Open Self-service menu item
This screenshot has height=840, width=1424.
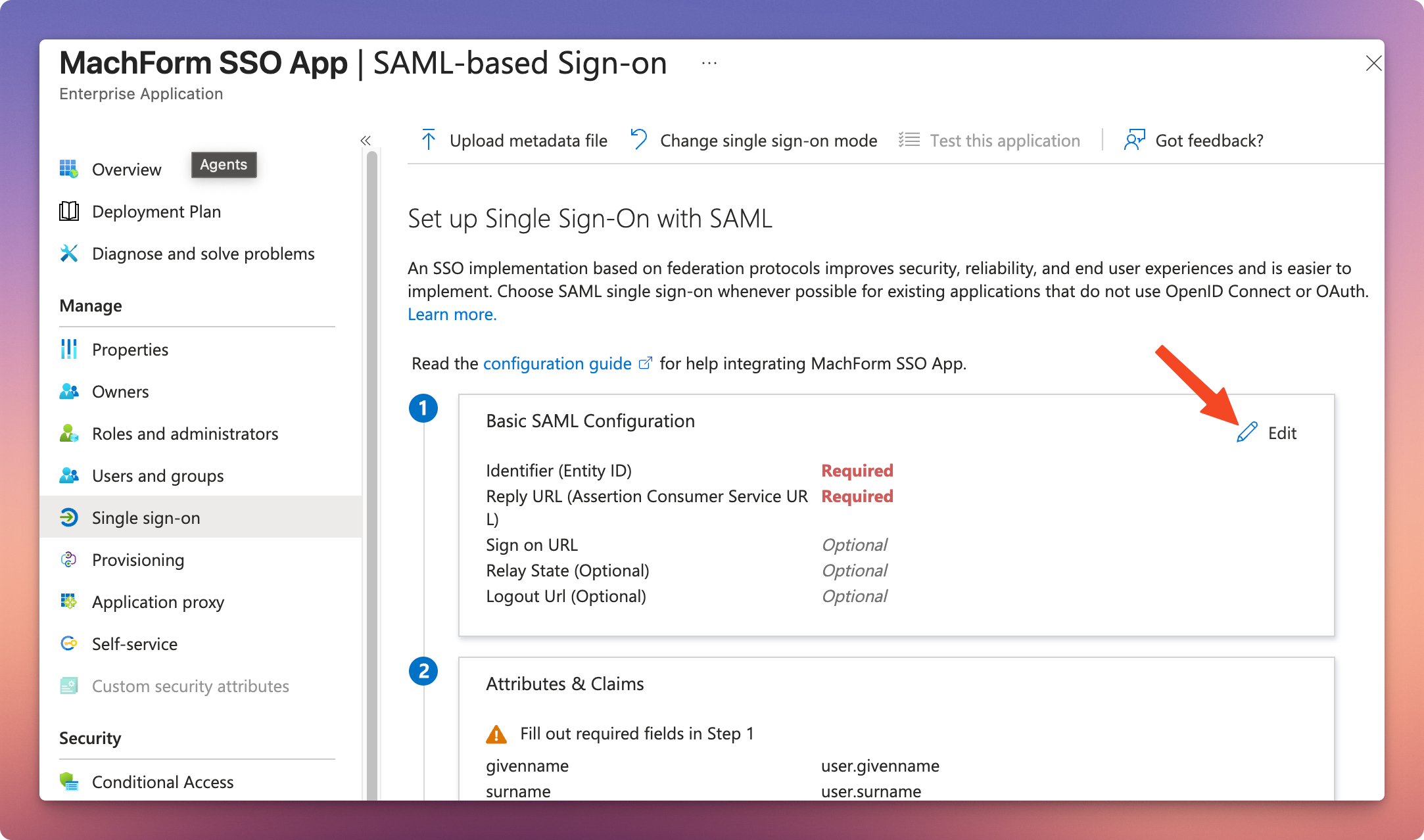coord(135,644)
